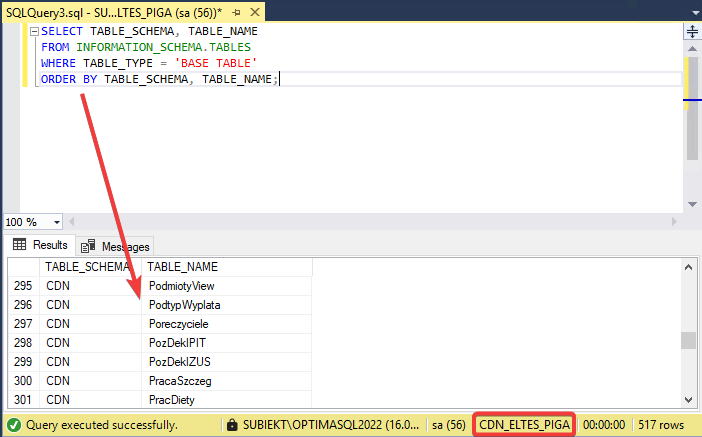Click the PozDeklZUS cell
The height and width of the screenshot is (437, 702).
(x=227, y=362)
